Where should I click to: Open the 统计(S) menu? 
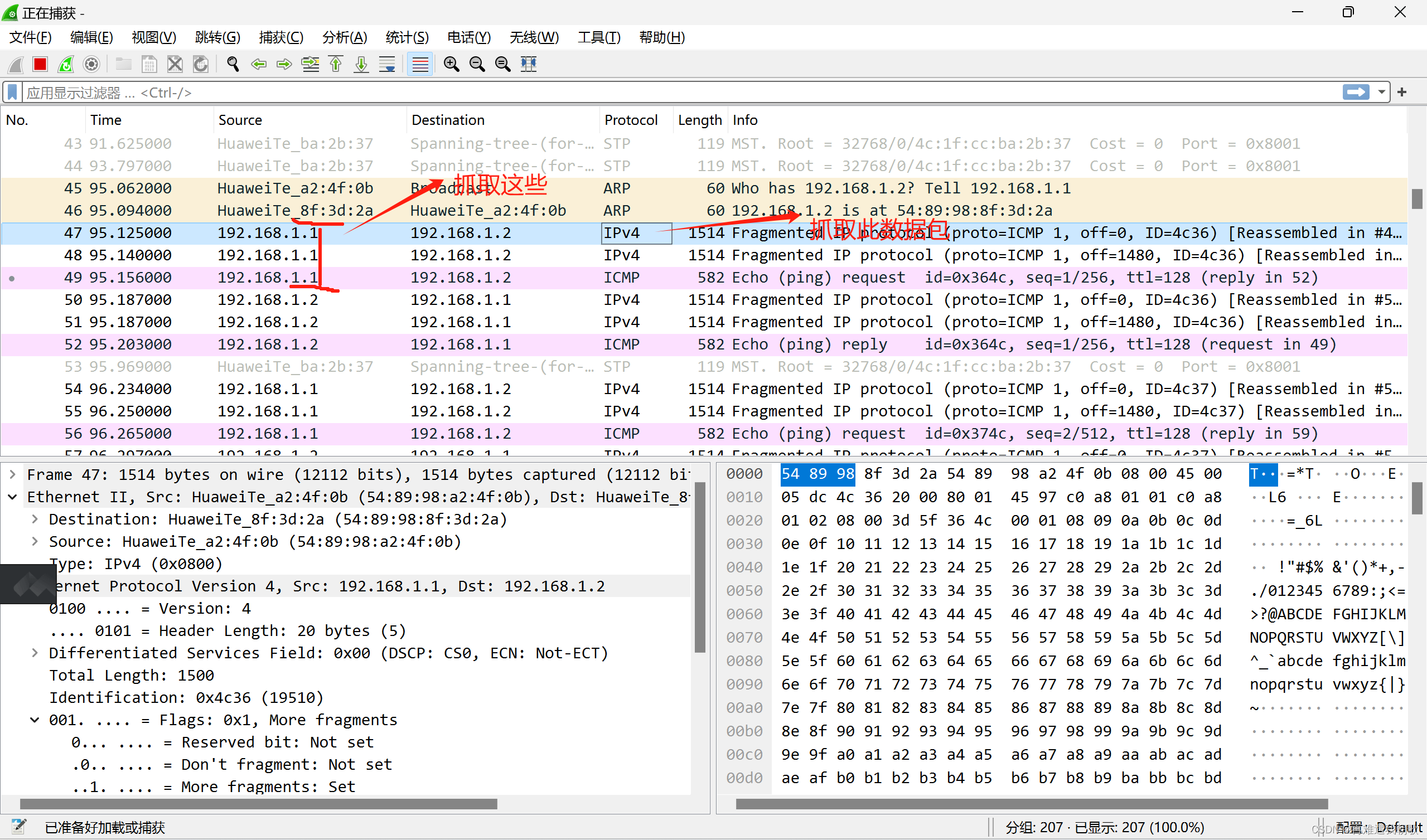coord(407,37)
